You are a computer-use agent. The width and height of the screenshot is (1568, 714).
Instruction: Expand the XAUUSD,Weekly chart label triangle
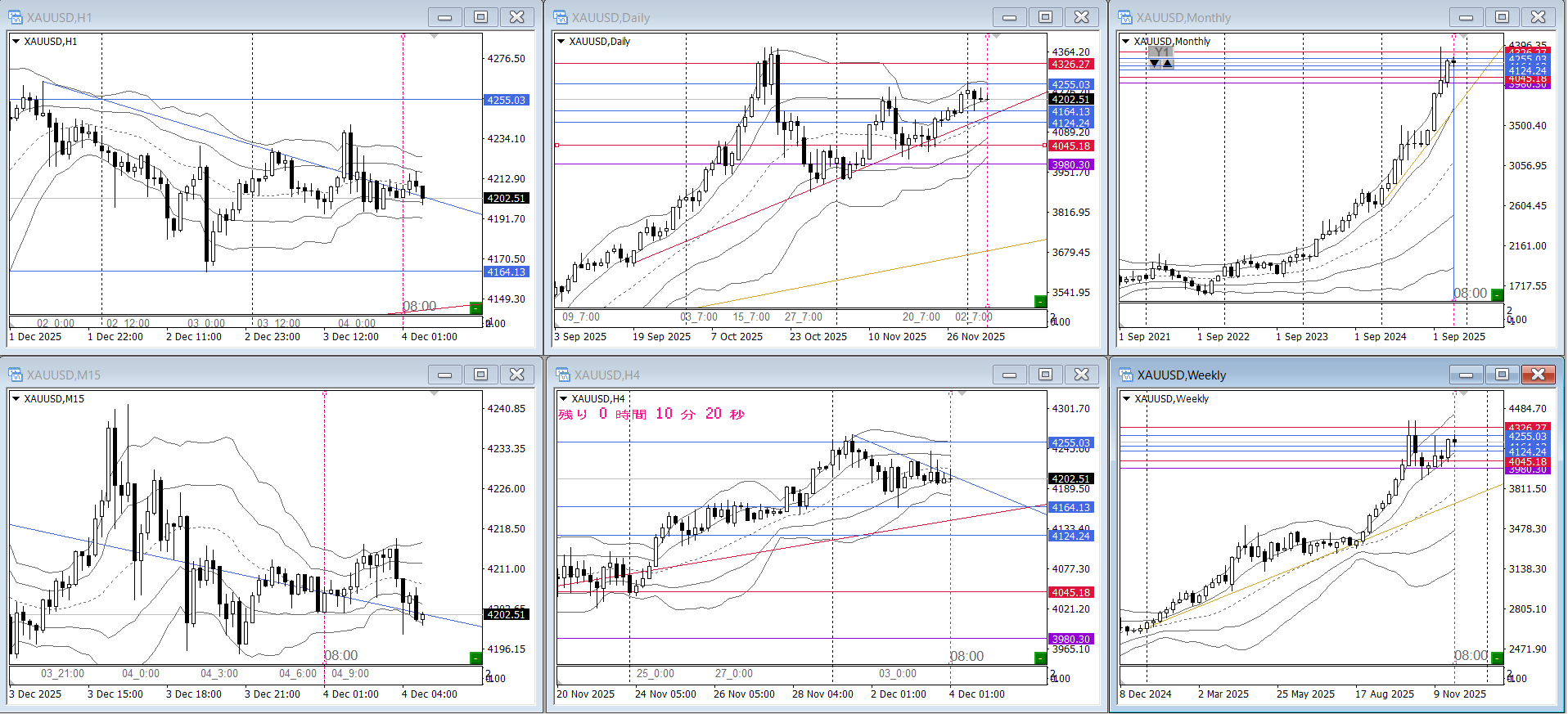(x=1126, y=399)
